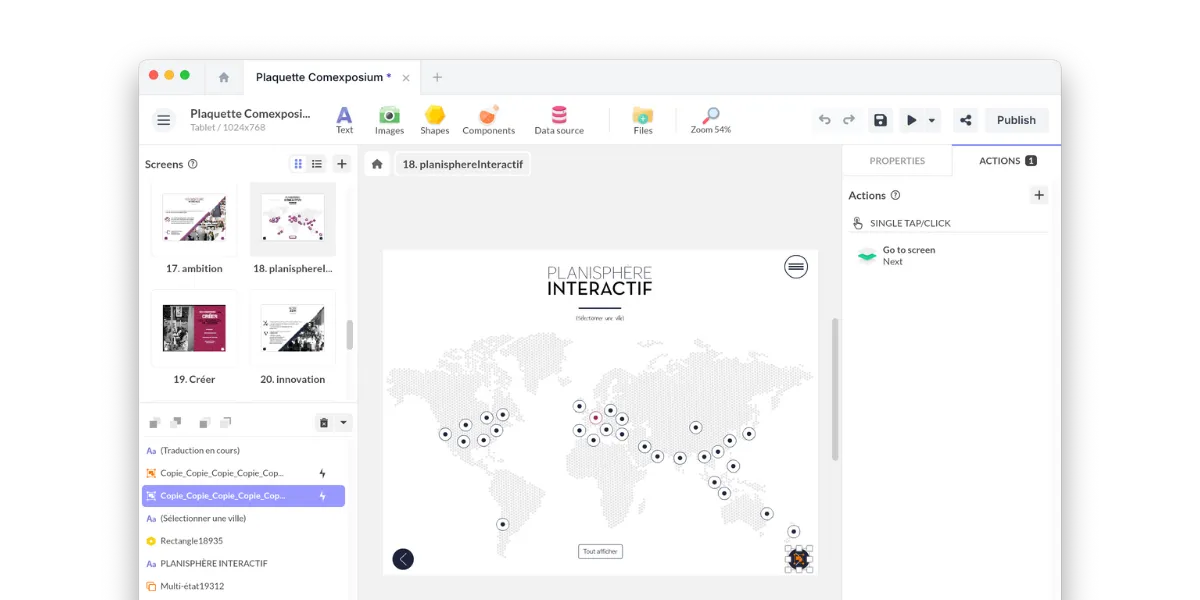Open the Data source panel

coord(558,119)
